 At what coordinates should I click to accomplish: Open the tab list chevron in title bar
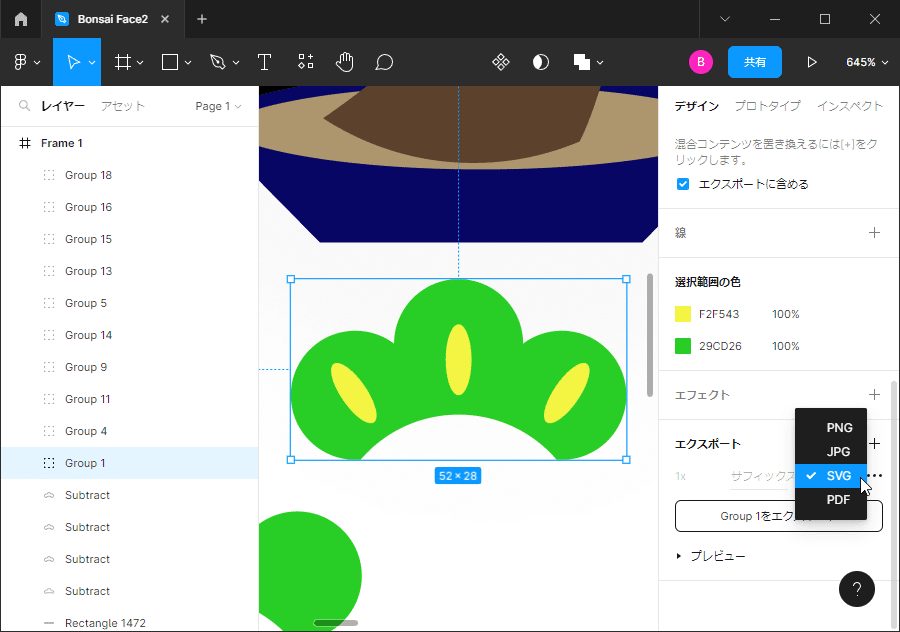coord(725,19)
